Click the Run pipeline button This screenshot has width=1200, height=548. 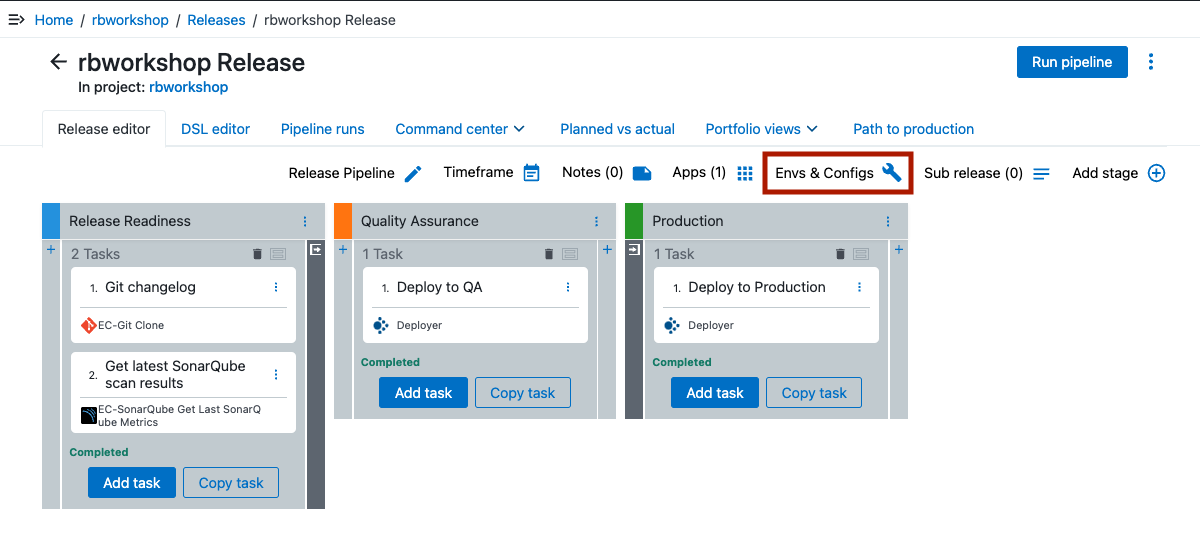coord(1072,62)
